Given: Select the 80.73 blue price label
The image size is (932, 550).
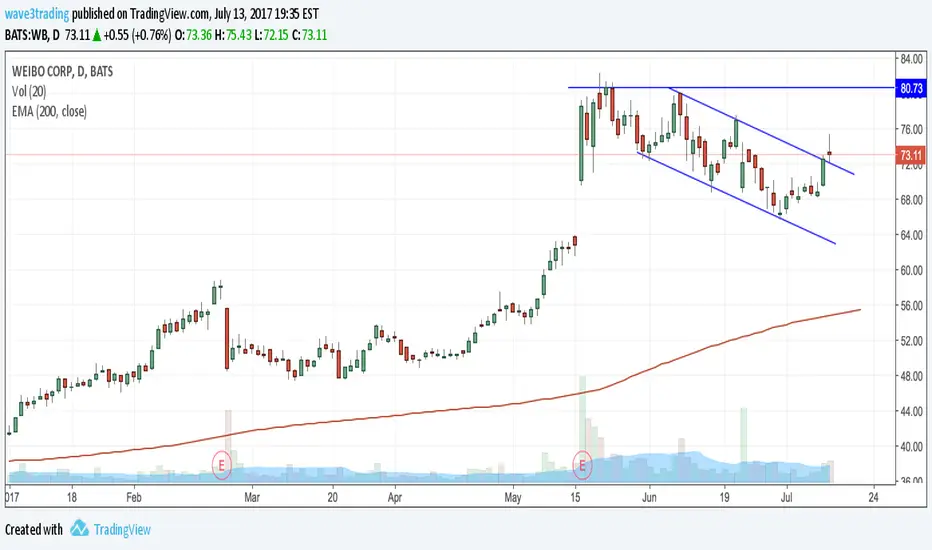Looking at the screenshot, I should click(911, 89).
